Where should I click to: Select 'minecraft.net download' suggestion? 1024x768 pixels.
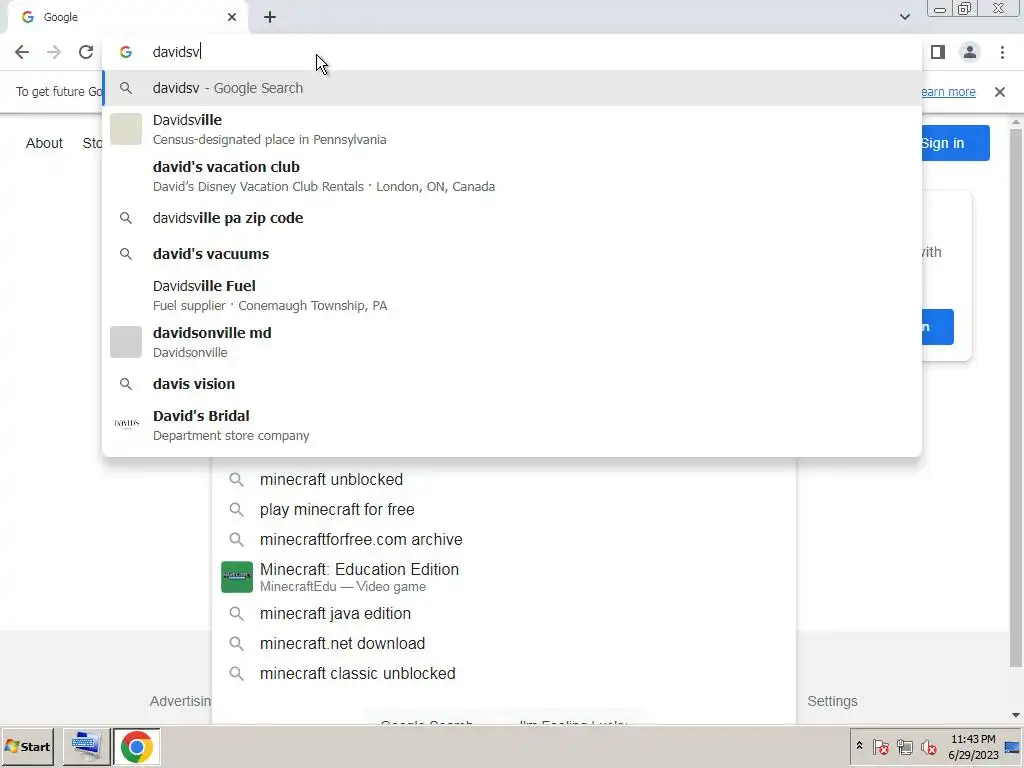(504, 644)
